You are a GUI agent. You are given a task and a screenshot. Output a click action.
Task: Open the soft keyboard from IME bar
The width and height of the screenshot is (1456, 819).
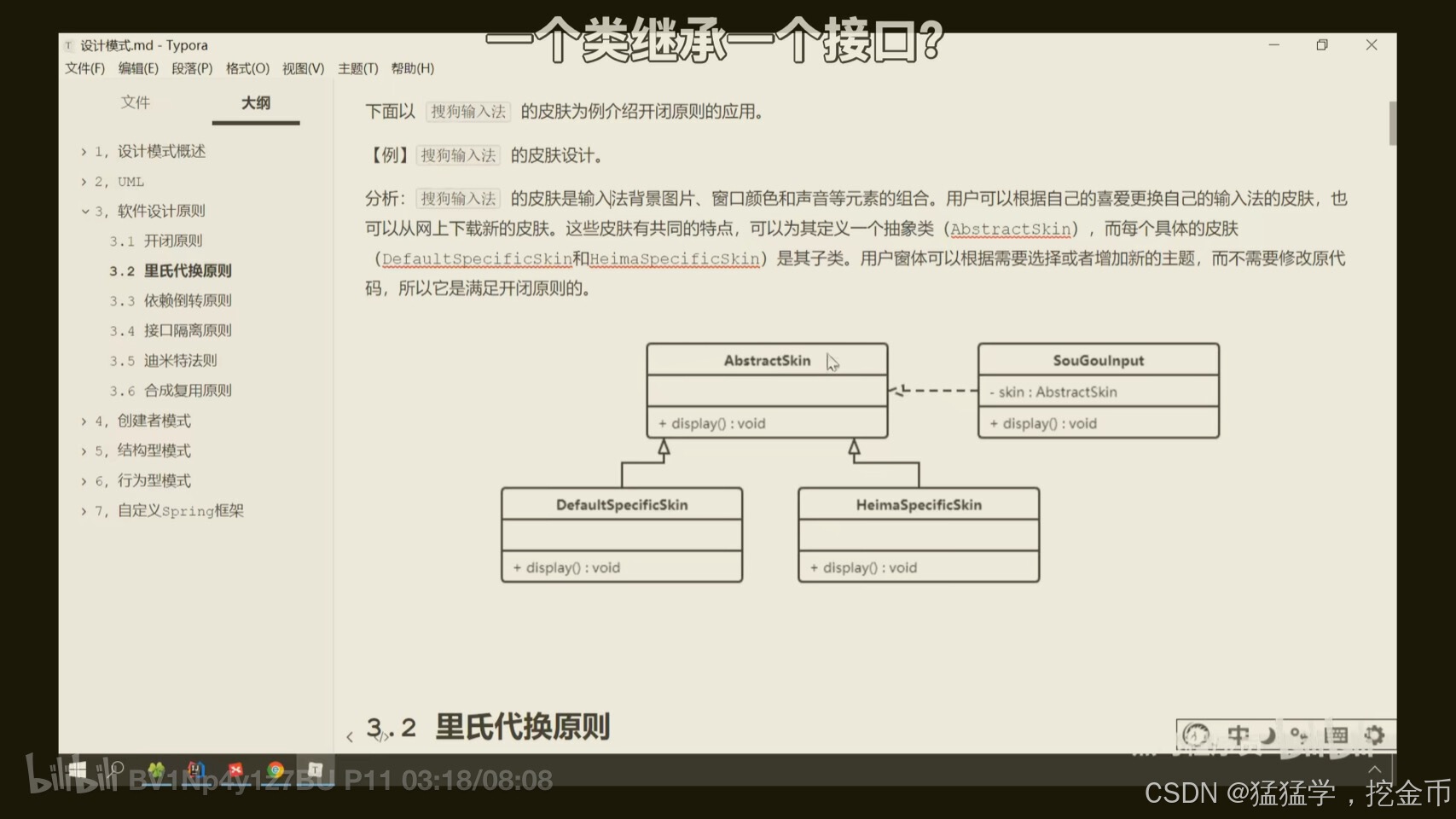click(x=1336, y=735)
